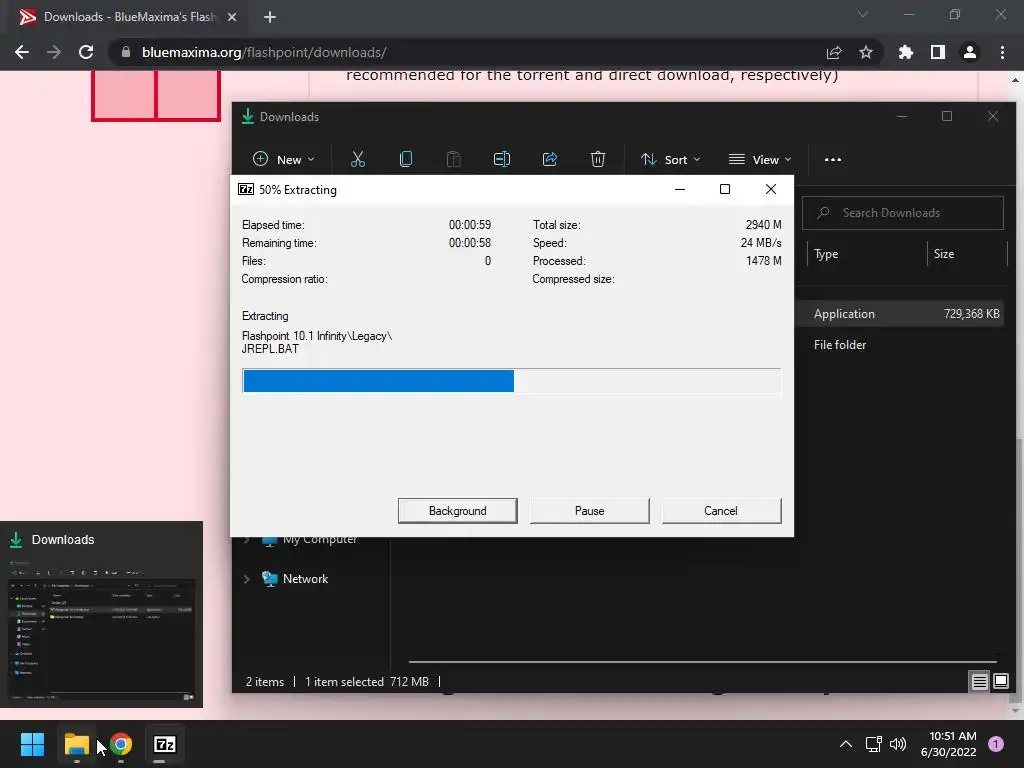Open the Sort dropdown

[670, 159]
